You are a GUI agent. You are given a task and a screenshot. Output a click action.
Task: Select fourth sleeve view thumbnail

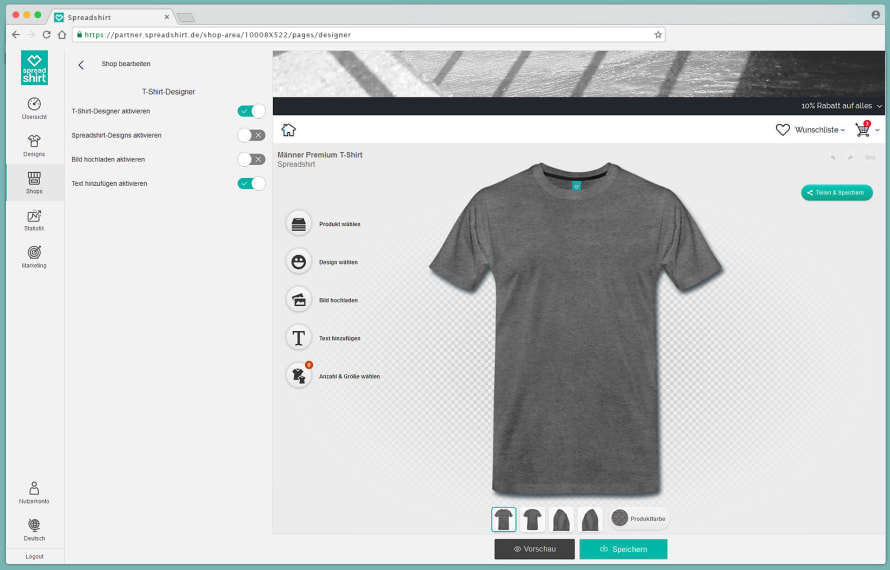590,519
